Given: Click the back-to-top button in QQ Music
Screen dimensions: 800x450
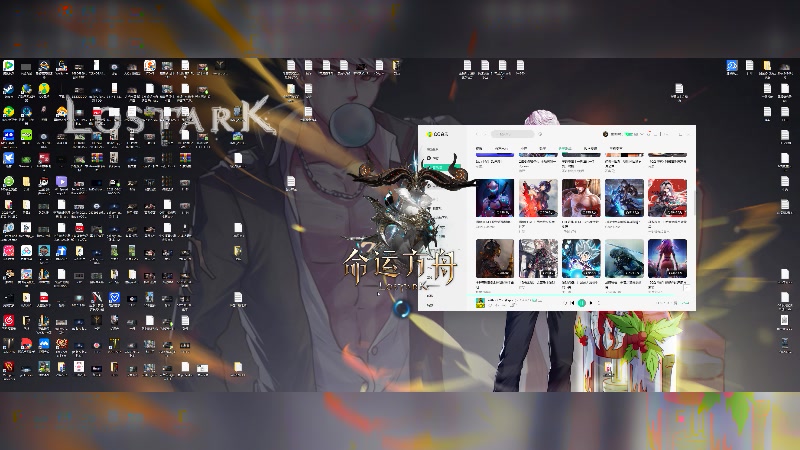Looking at the screenshot, I should pyautogui.click(x=686, y=288).
